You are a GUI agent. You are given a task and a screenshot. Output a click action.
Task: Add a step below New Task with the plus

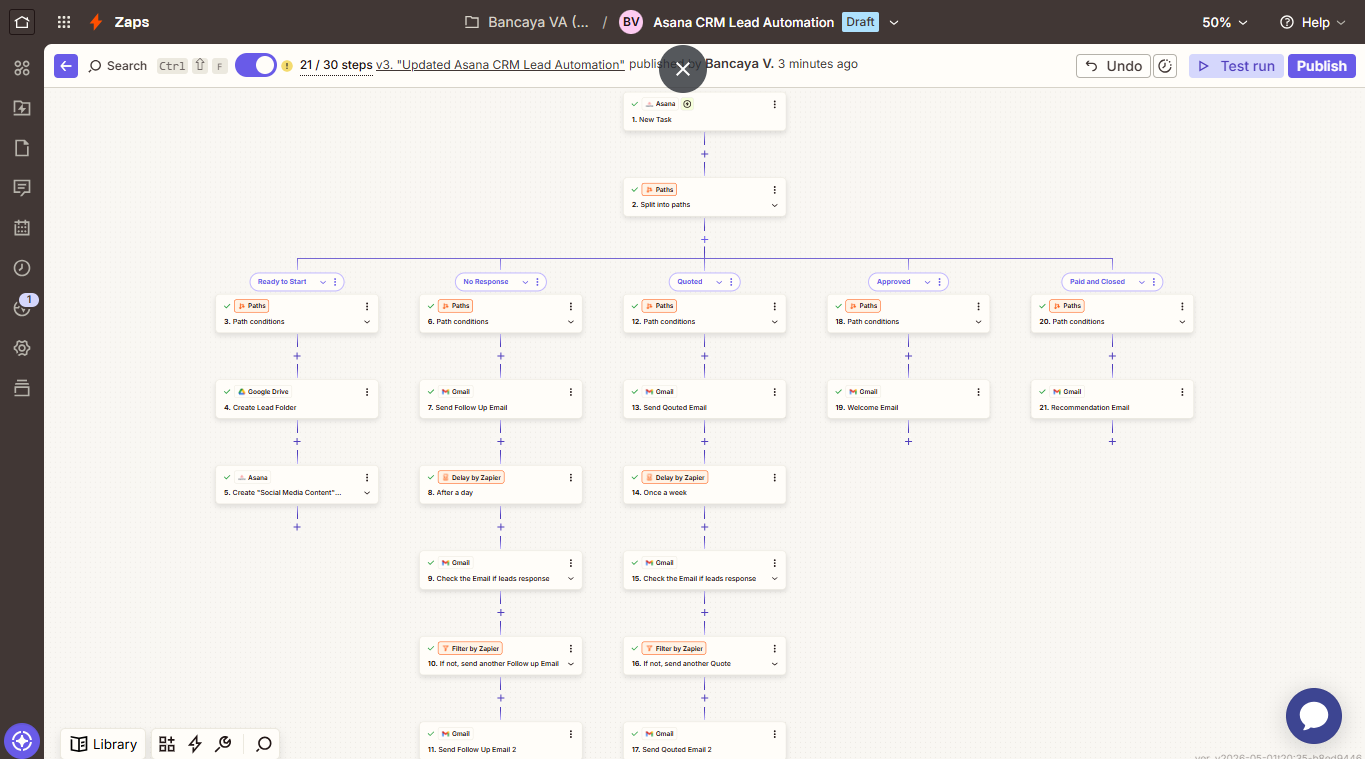tap(705, 154)
